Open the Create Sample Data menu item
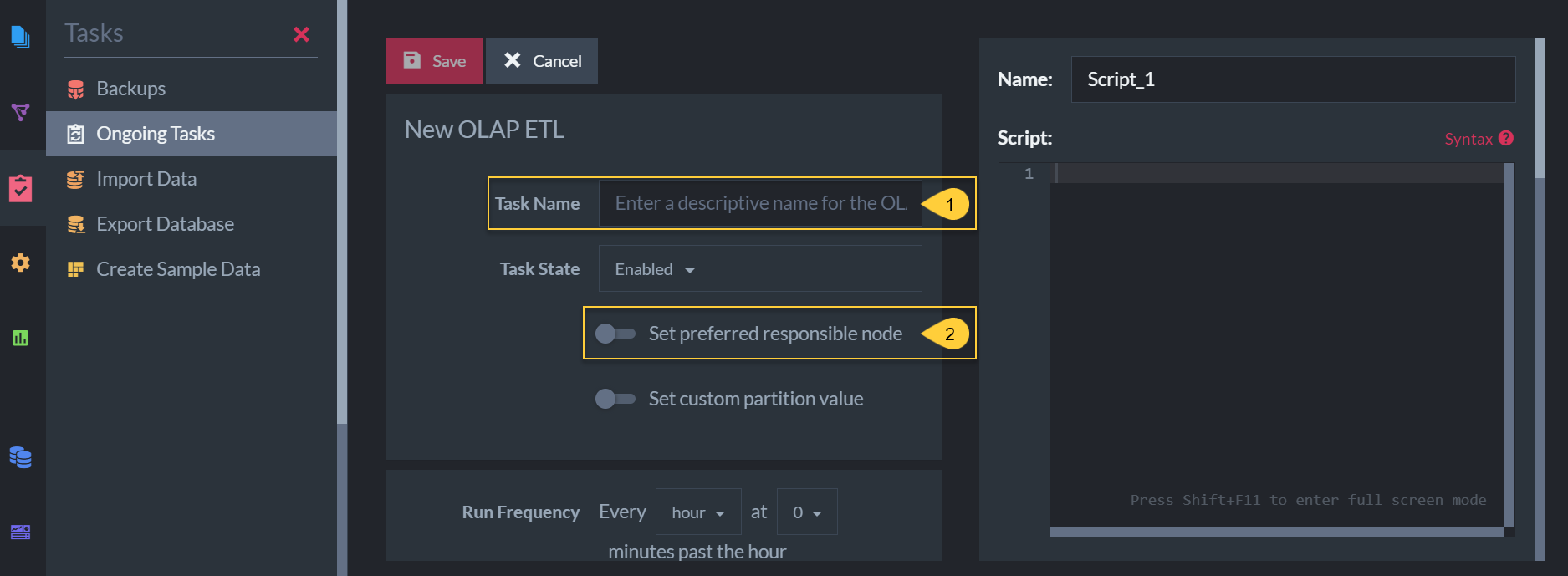This screenshot has width=1568, height=576. 192,269
